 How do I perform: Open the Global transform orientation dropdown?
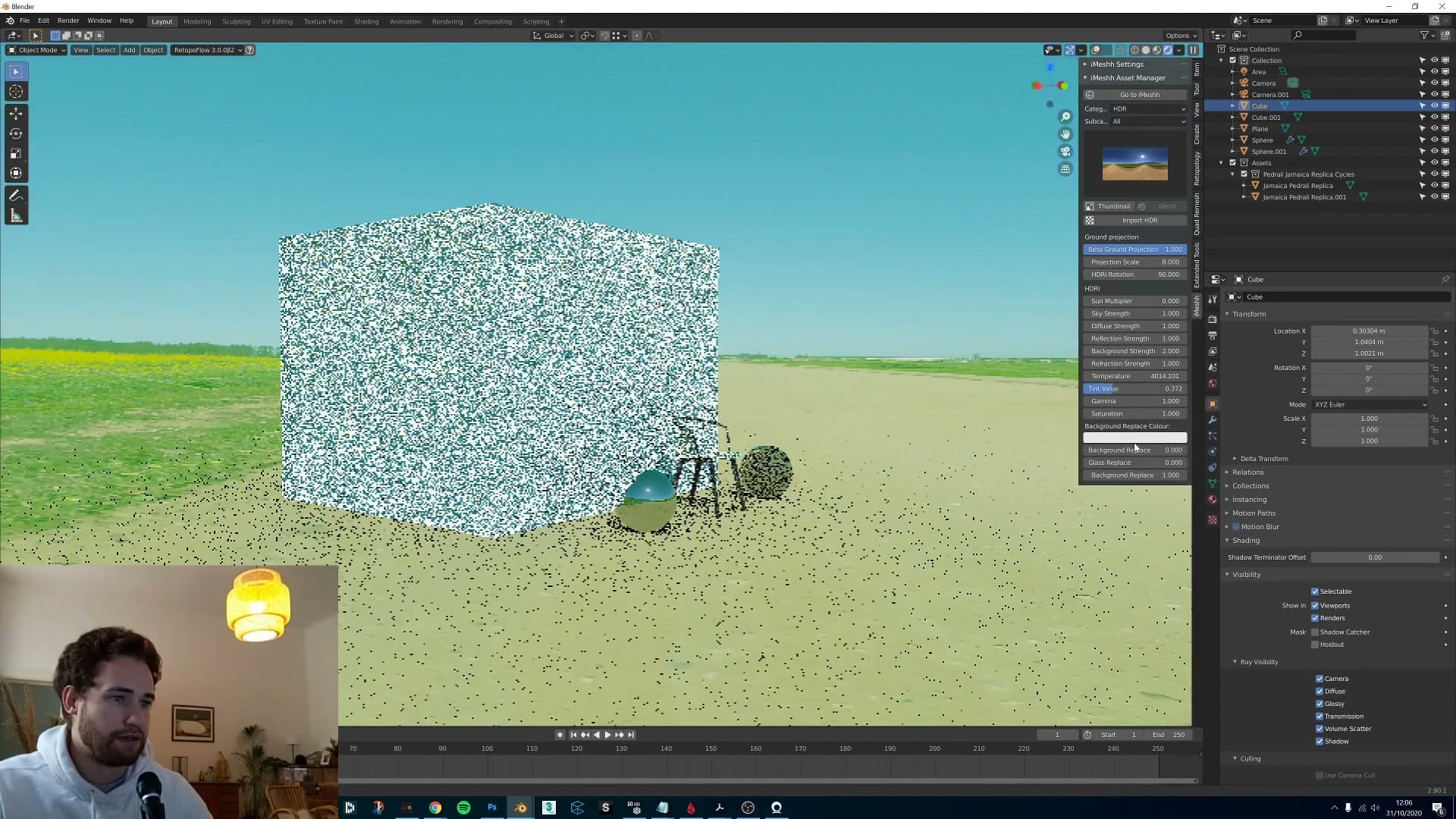point(554,36)
